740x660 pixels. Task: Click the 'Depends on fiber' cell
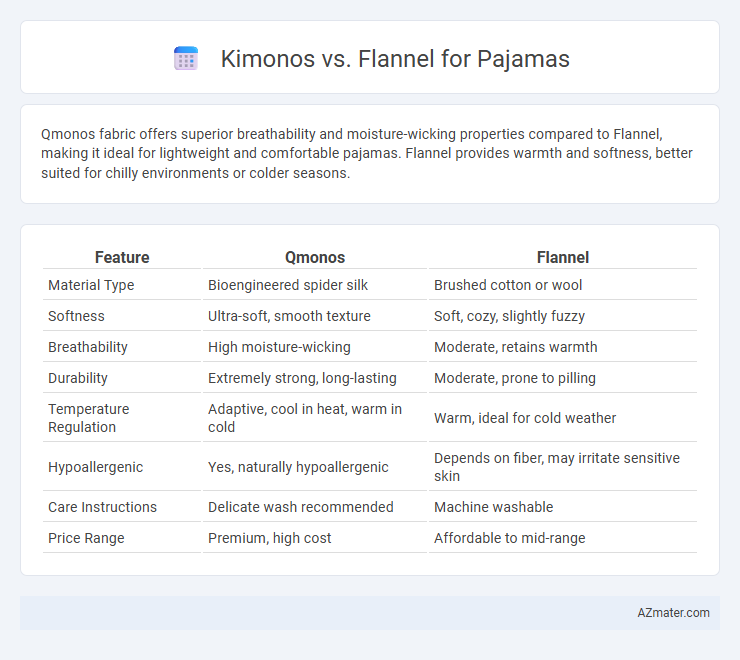click(557, 467)
